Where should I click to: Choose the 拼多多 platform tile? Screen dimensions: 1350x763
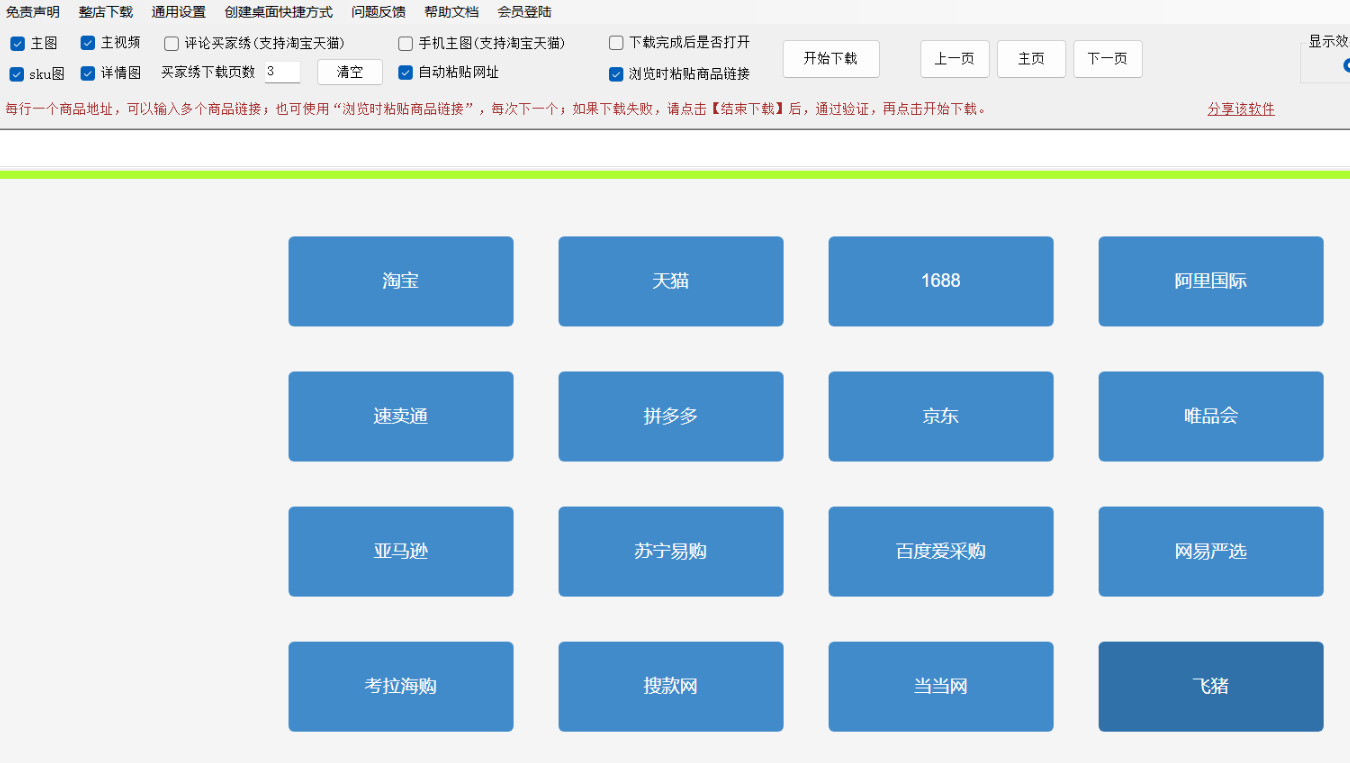click(x=671, y=416)
